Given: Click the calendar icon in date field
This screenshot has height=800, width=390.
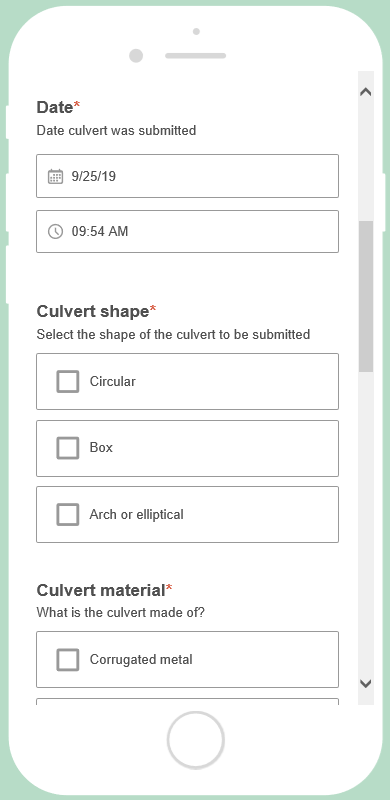Looking at the screenshot, I should coord(55,177).
